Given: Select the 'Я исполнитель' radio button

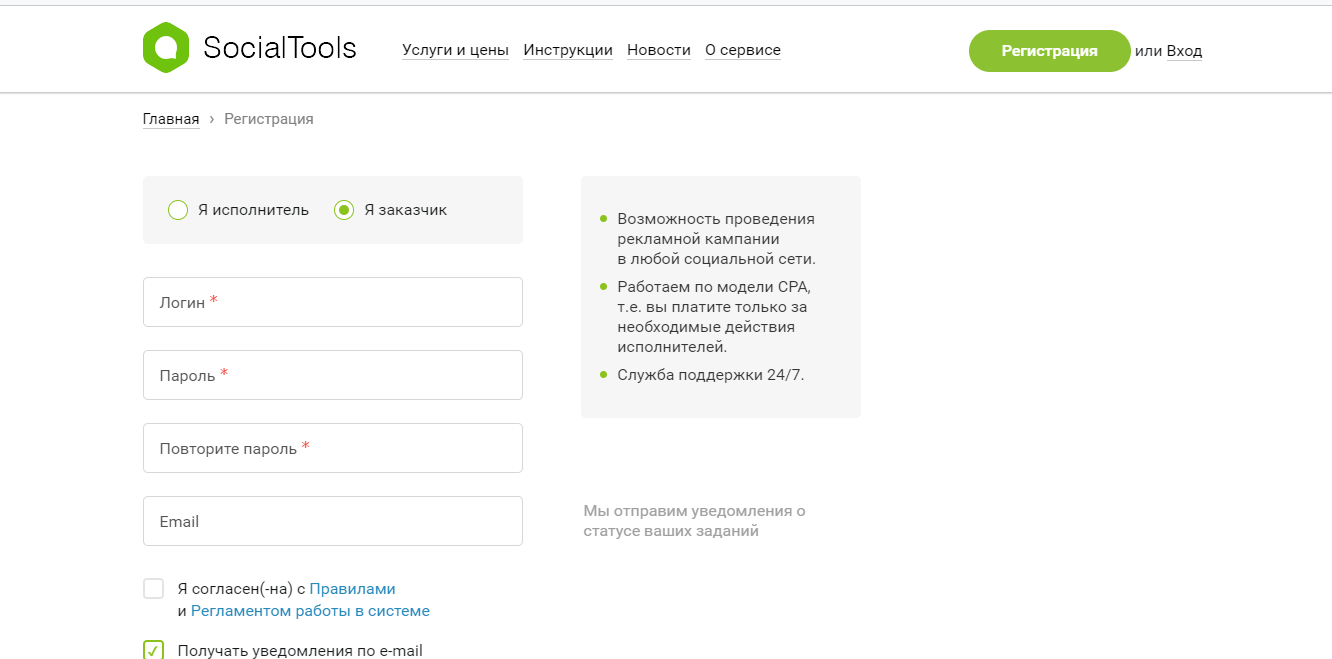Looking at the screenshot, I should (x=178, y=210).
